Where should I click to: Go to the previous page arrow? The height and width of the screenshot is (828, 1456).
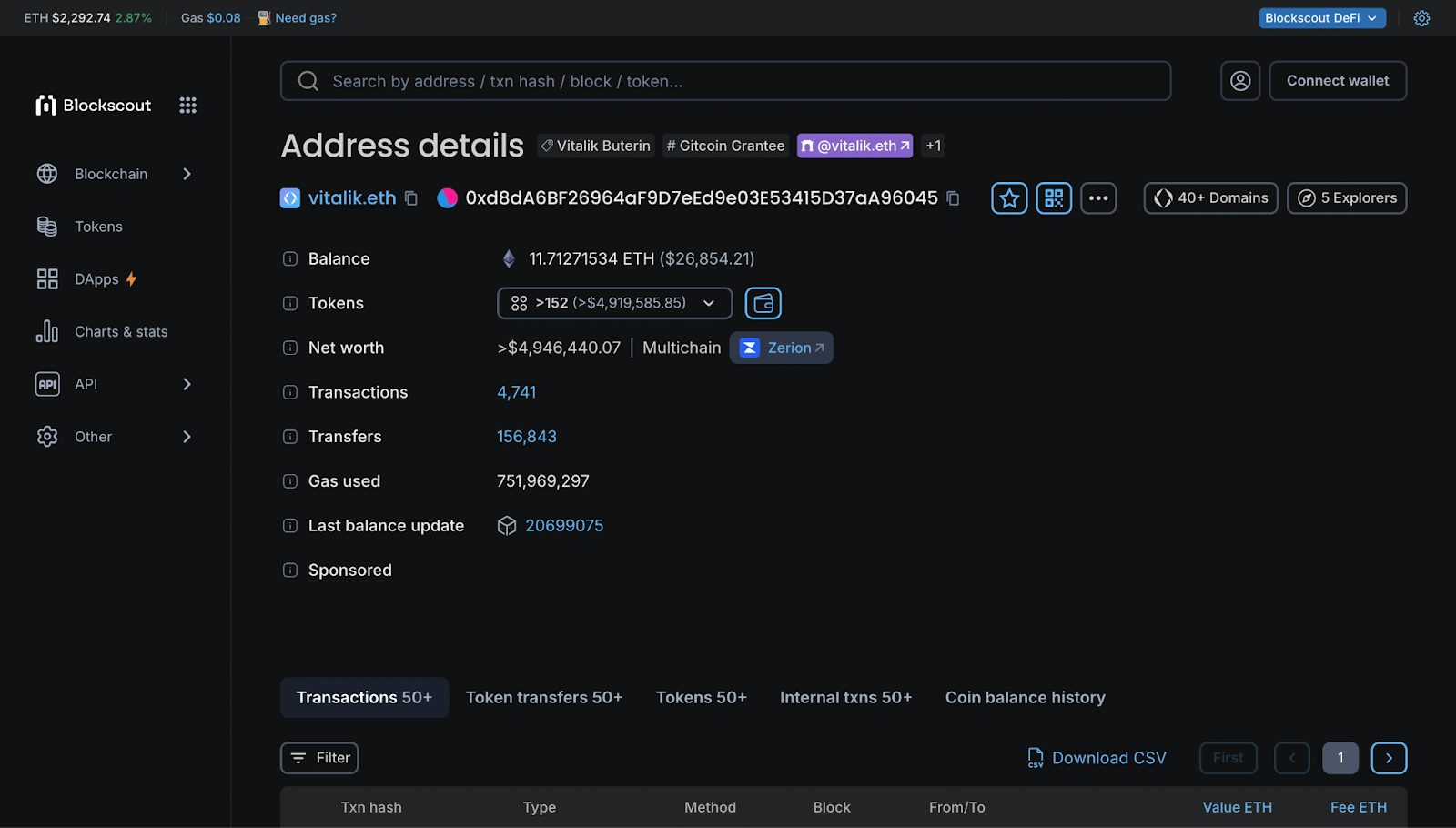[1292, 758]
